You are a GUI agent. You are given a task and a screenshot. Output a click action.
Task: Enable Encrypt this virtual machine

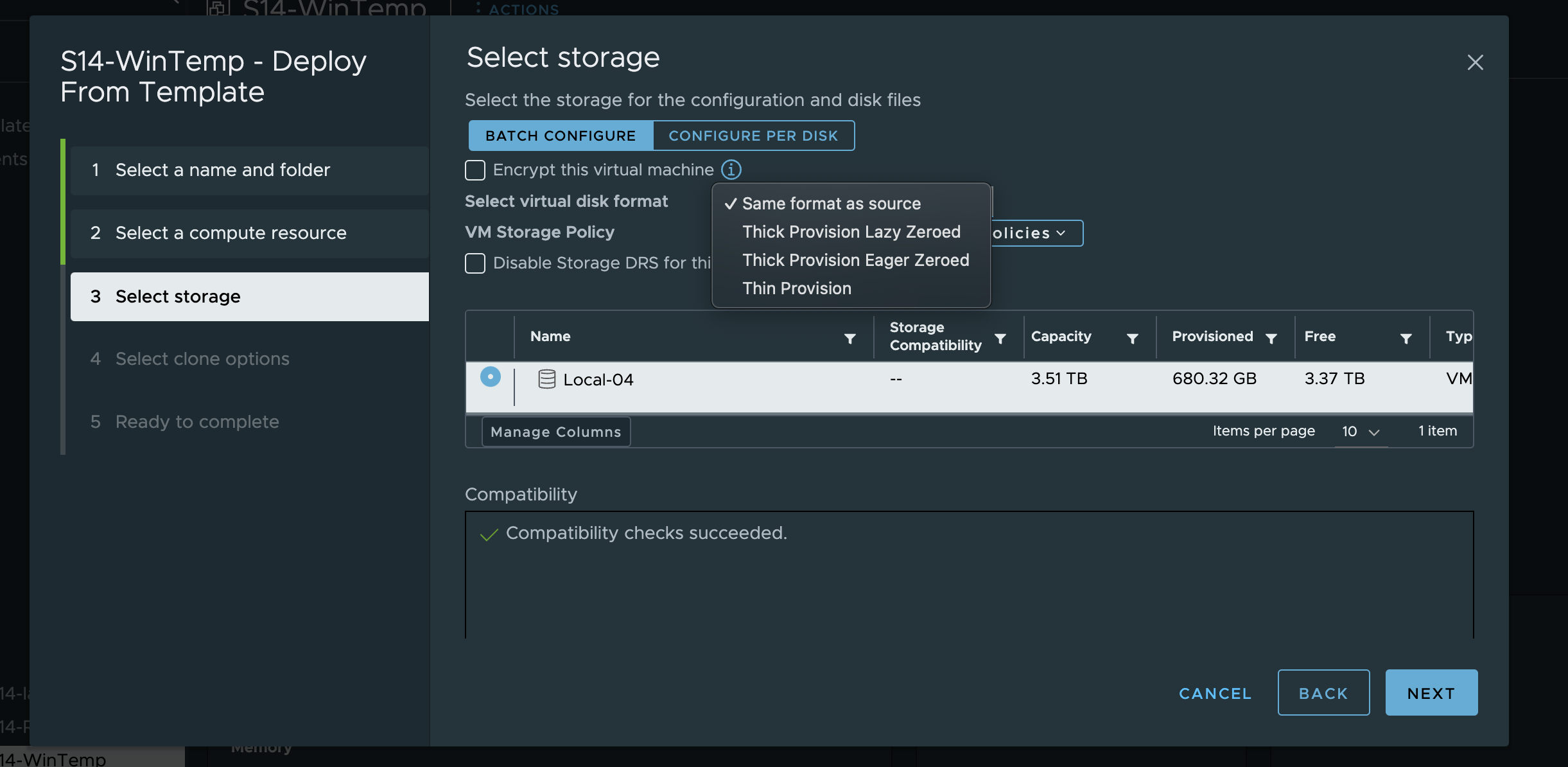coord(475,170)
